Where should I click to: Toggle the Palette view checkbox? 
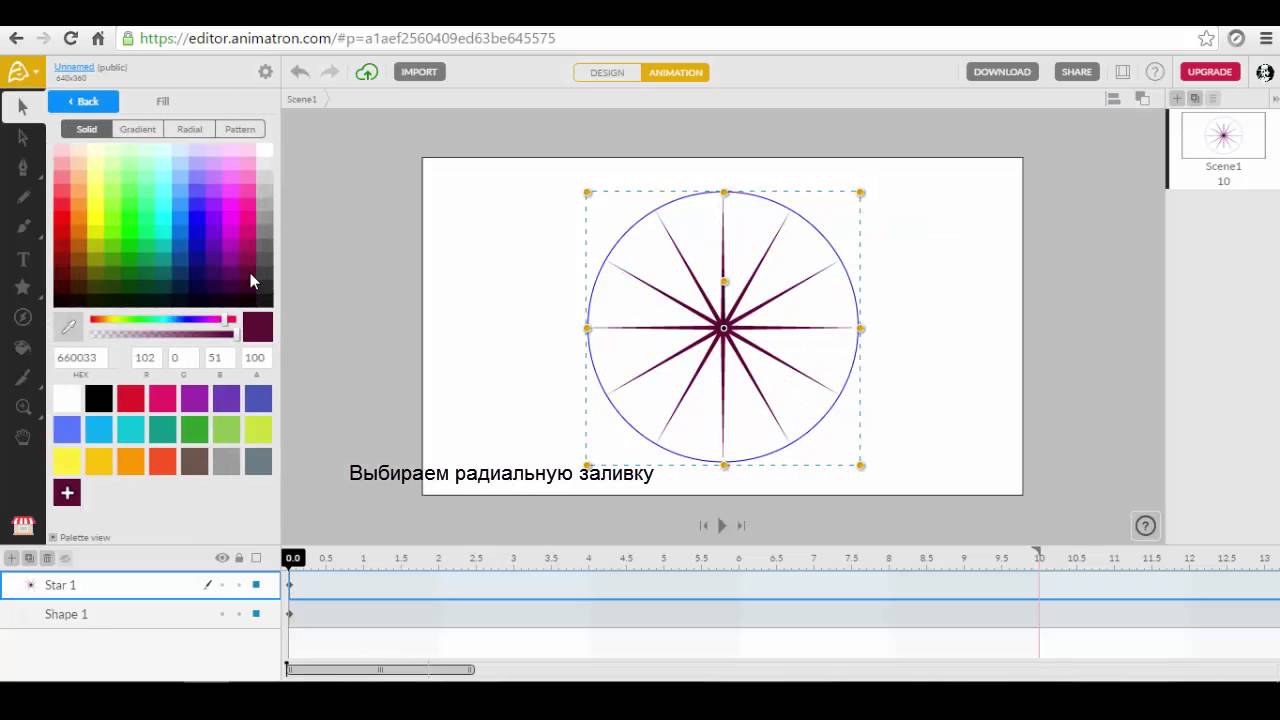point(53,537)
